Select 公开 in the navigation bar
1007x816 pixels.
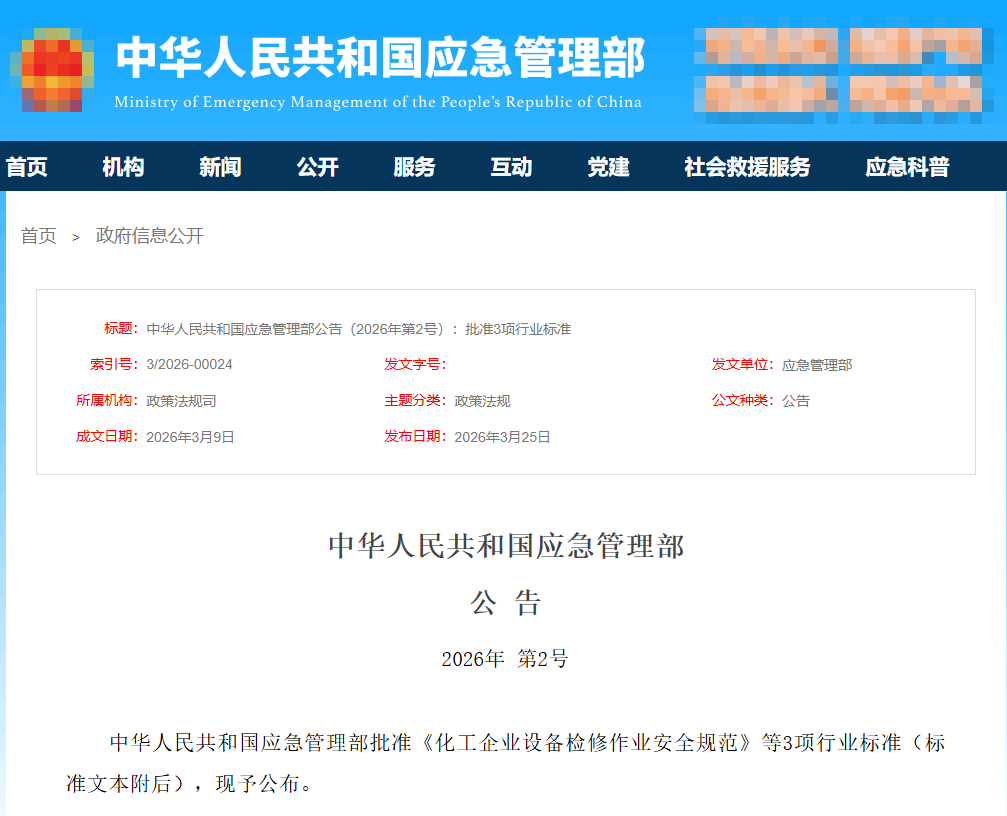(x=317, y=167)
